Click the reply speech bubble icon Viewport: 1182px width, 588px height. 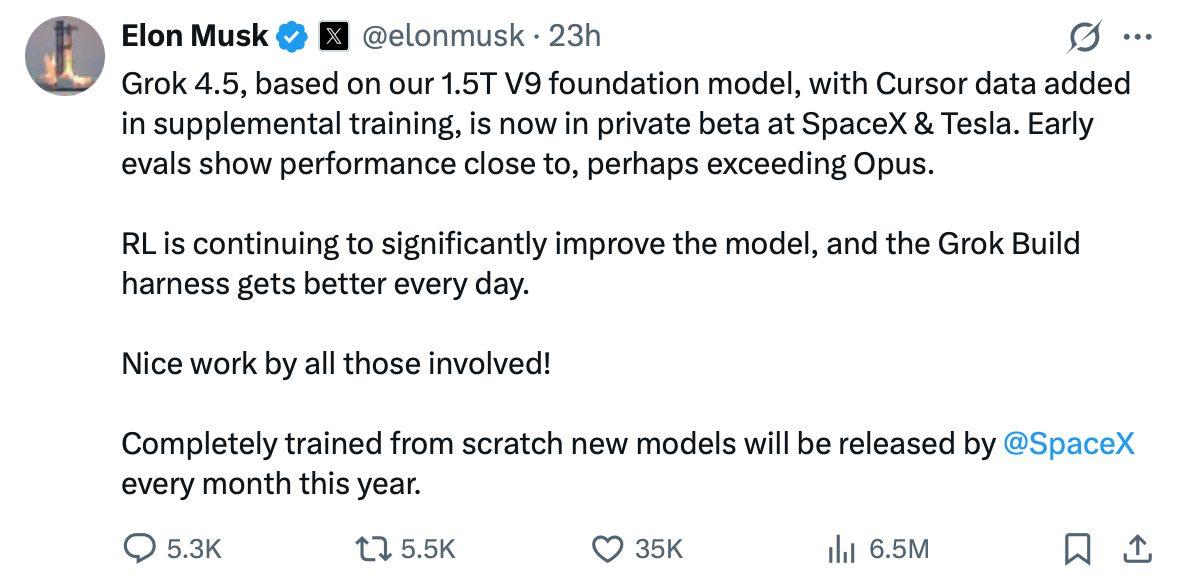[x=139, y=548]
